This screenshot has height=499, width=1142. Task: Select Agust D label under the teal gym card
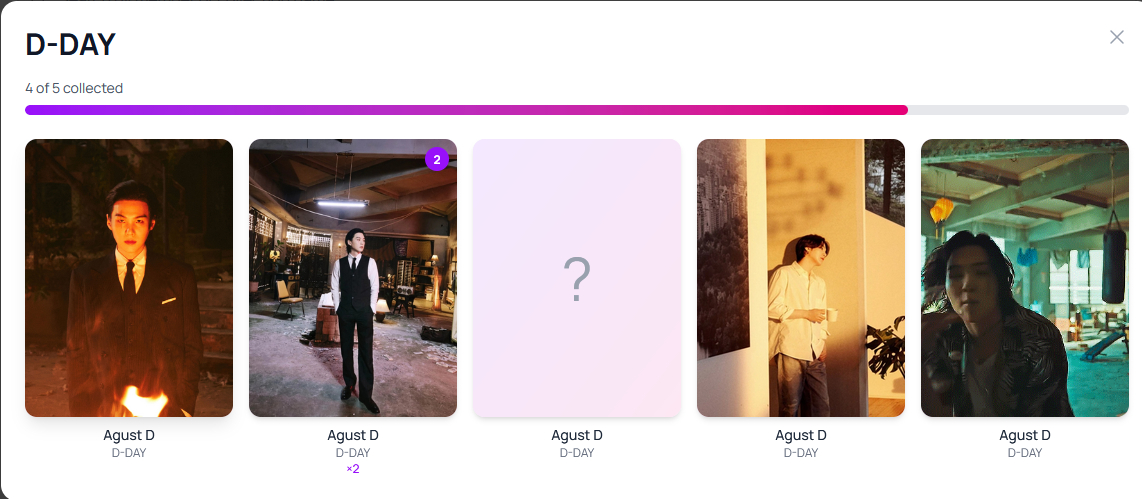1025,436
